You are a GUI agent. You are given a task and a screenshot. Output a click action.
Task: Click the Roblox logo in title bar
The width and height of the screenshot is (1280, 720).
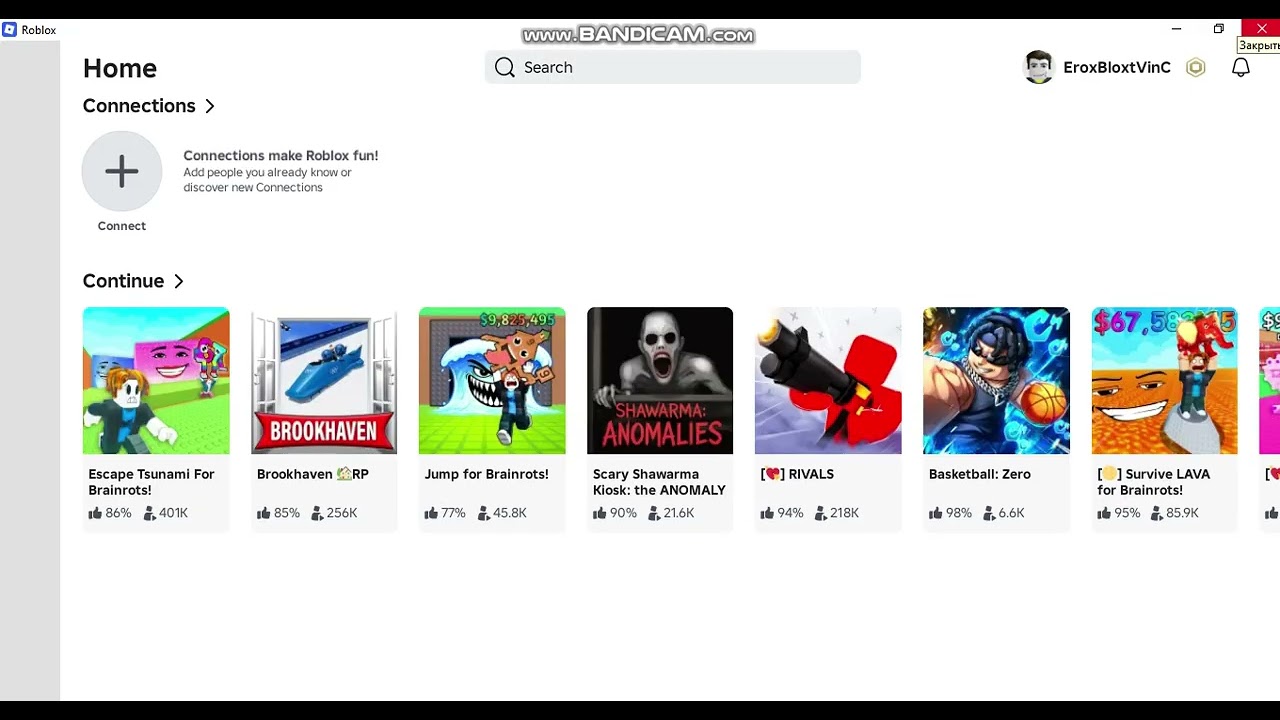10,30
